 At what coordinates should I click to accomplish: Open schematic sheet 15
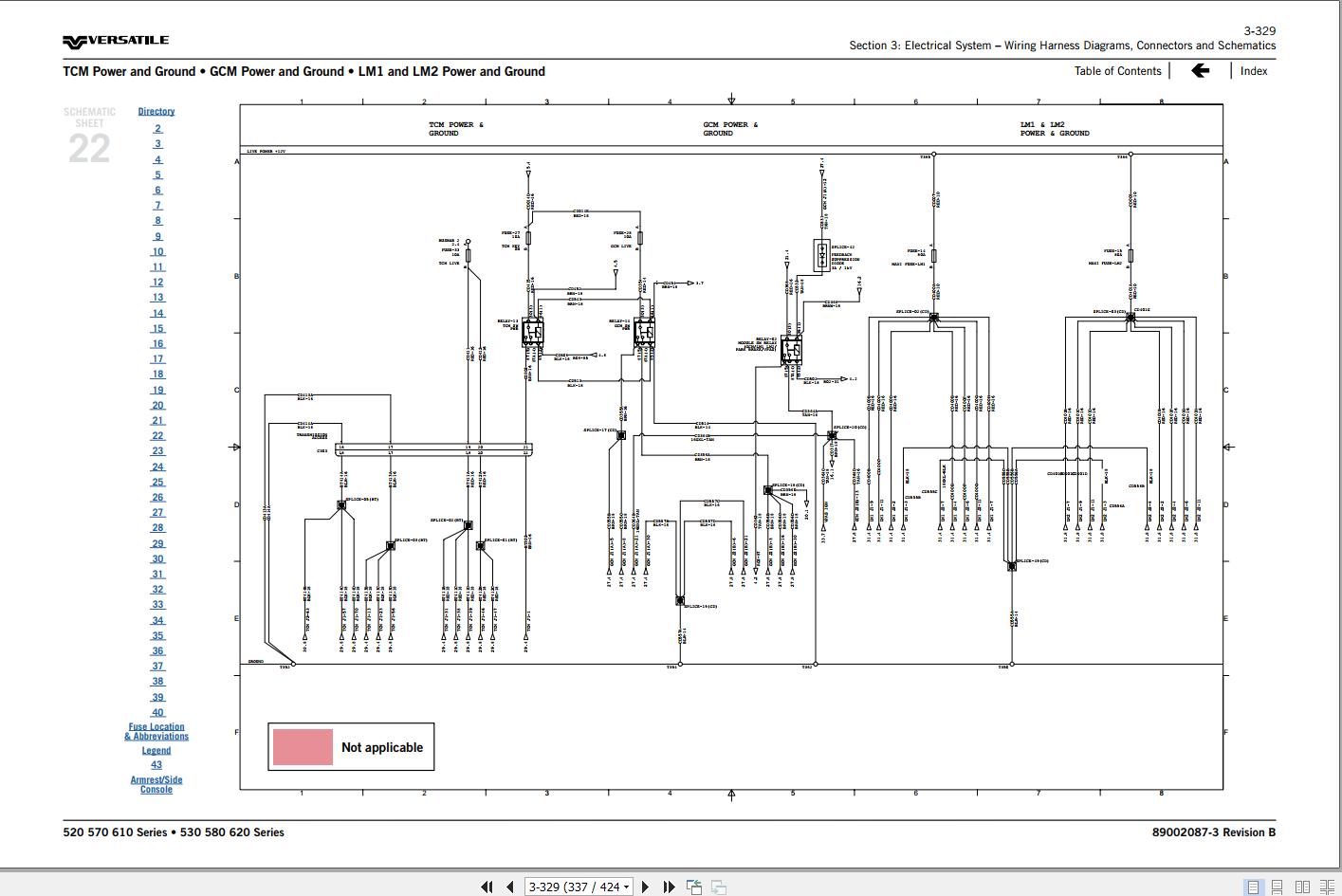coord(157,328)
